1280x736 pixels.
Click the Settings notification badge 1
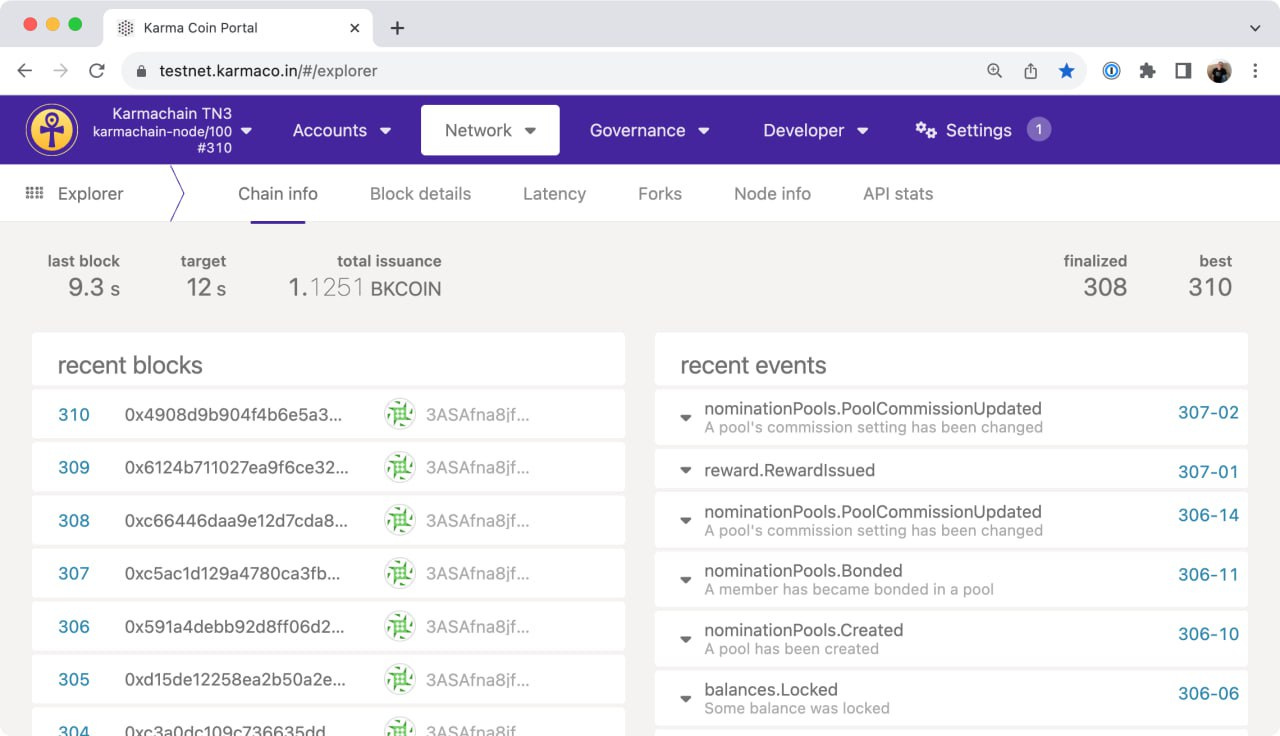(1039, 129)
